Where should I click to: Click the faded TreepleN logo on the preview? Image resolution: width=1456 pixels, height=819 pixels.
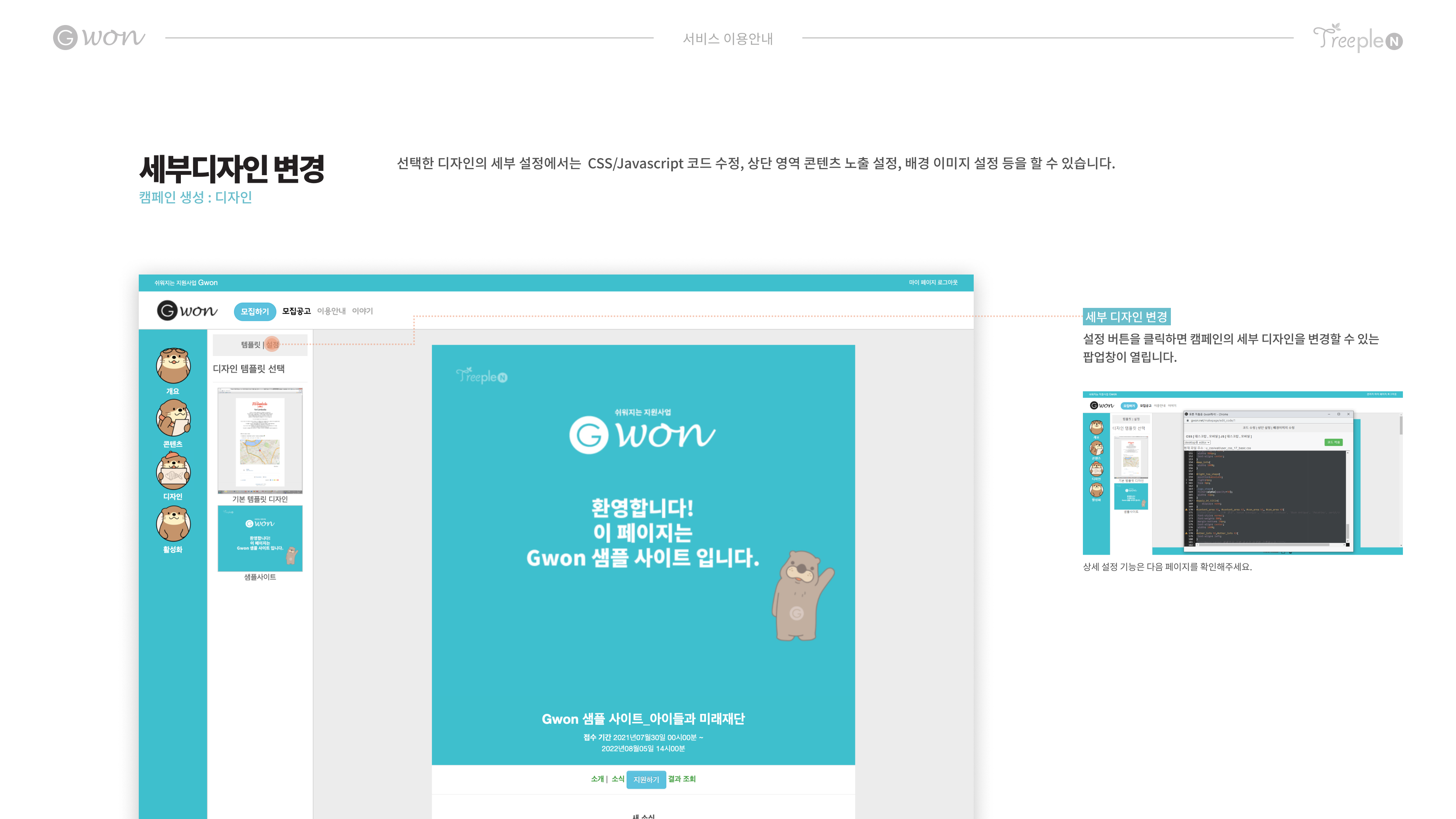(x=482, y=376)
